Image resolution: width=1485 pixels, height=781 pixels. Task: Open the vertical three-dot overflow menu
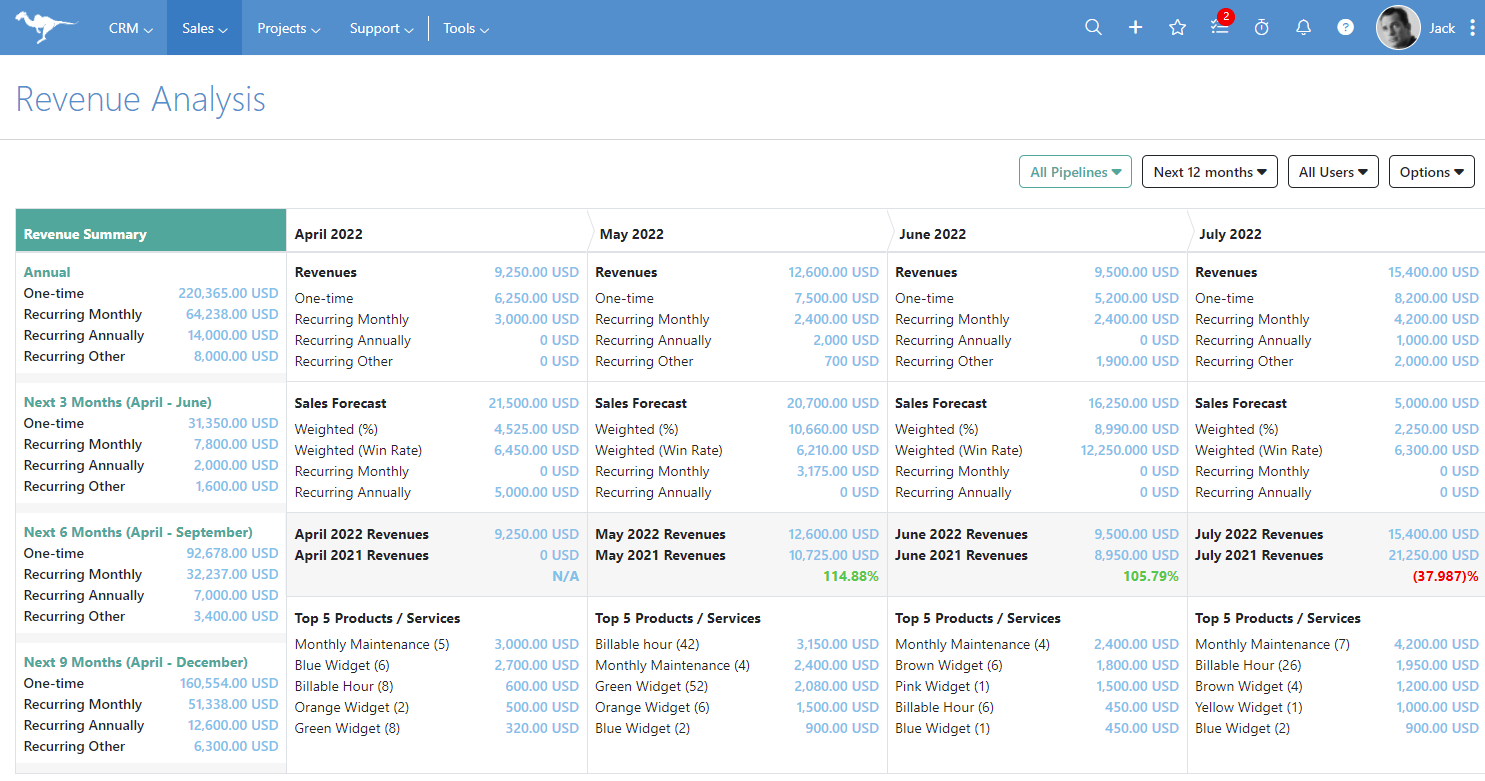click(x=1473, y=27)
